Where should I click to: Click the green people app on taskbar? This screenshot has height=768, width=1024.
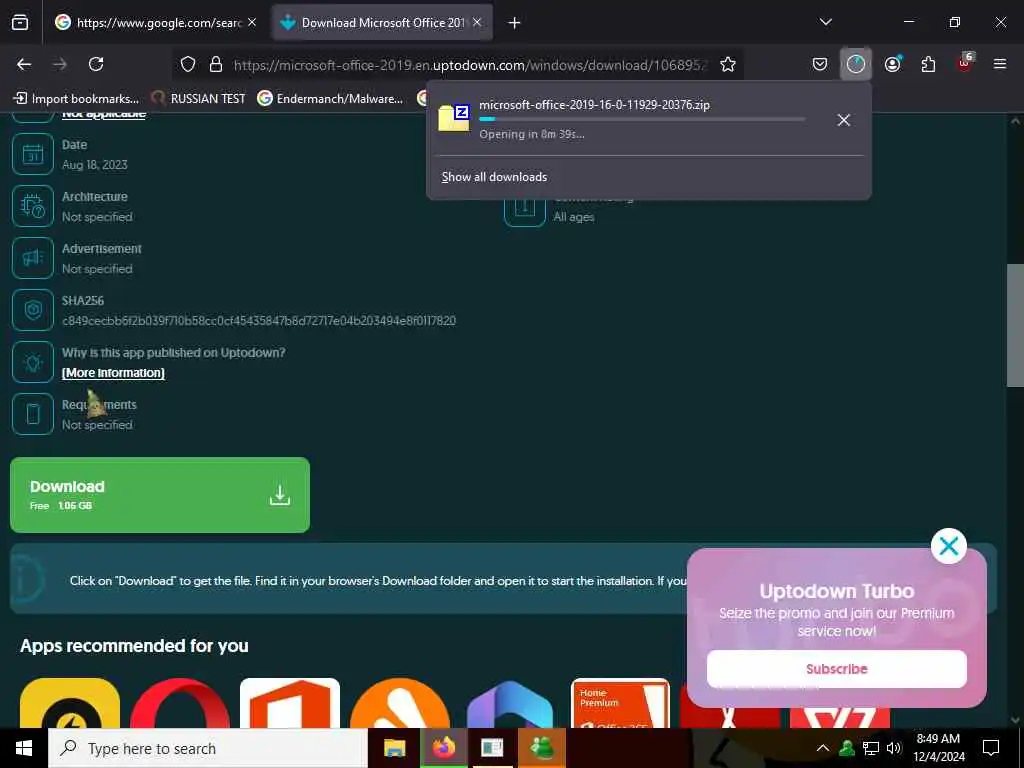tap(542, 748)
